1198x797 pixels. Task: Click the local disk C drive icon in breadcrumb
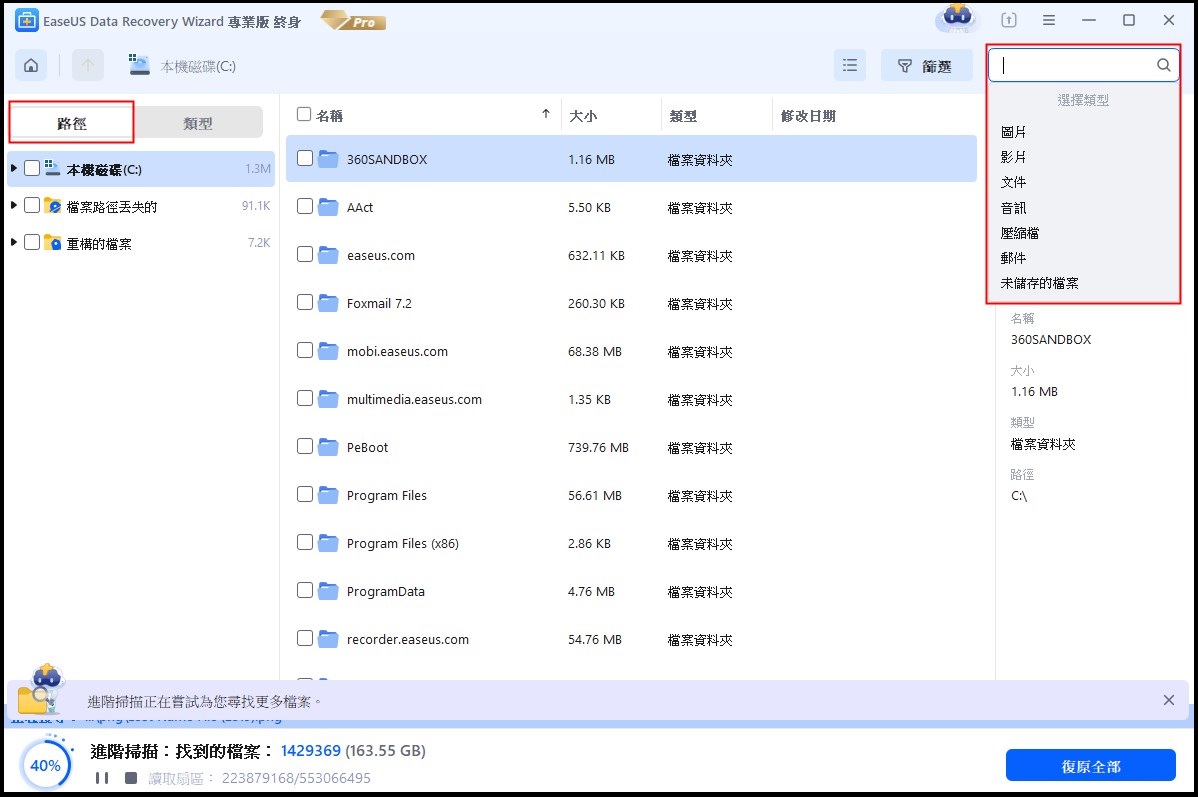[139, 65]
